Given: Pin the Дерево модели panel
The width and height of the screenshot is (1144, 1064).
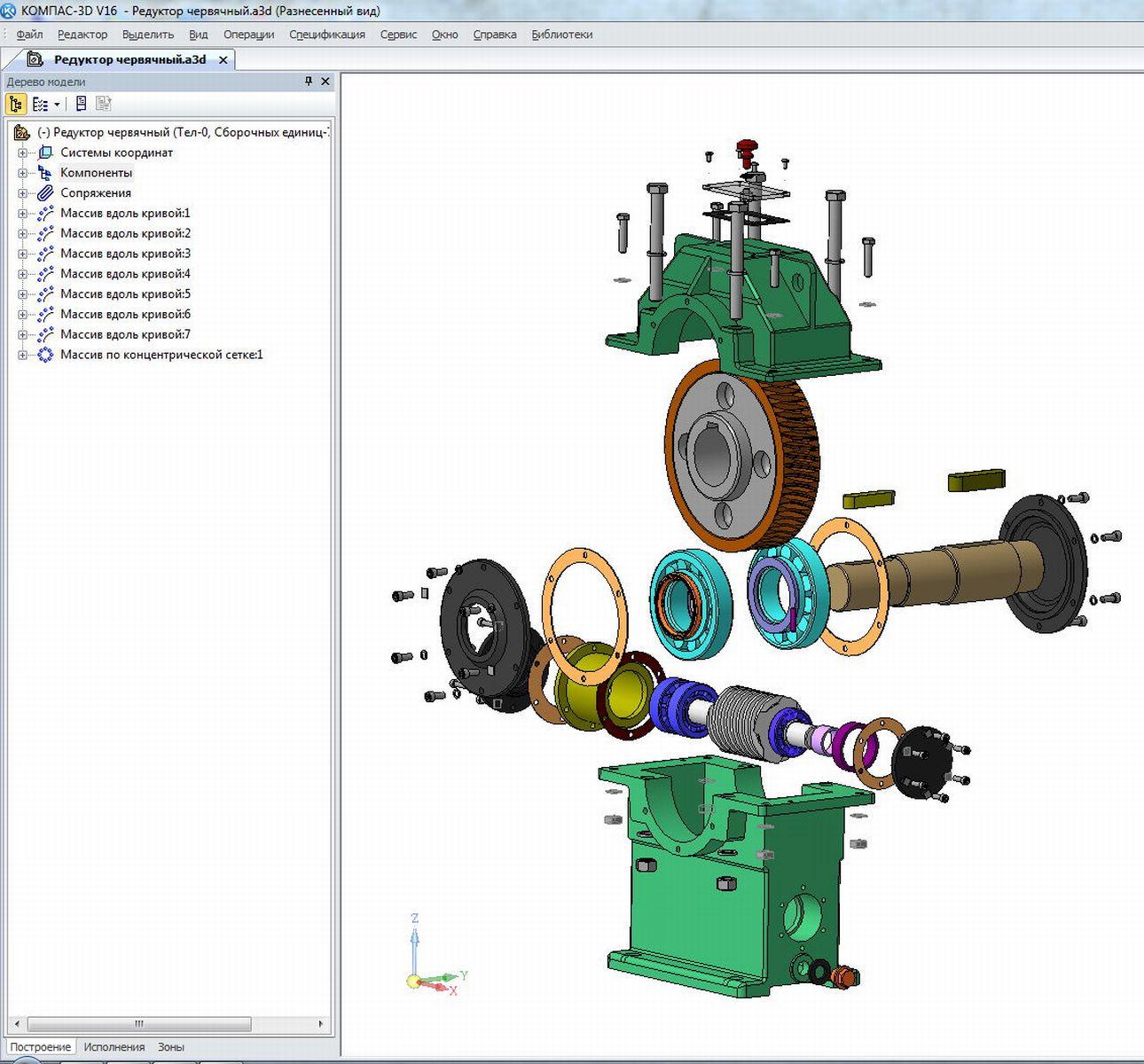Looking at the screenshot, I should pyautogui.click(x=309, y=82).
